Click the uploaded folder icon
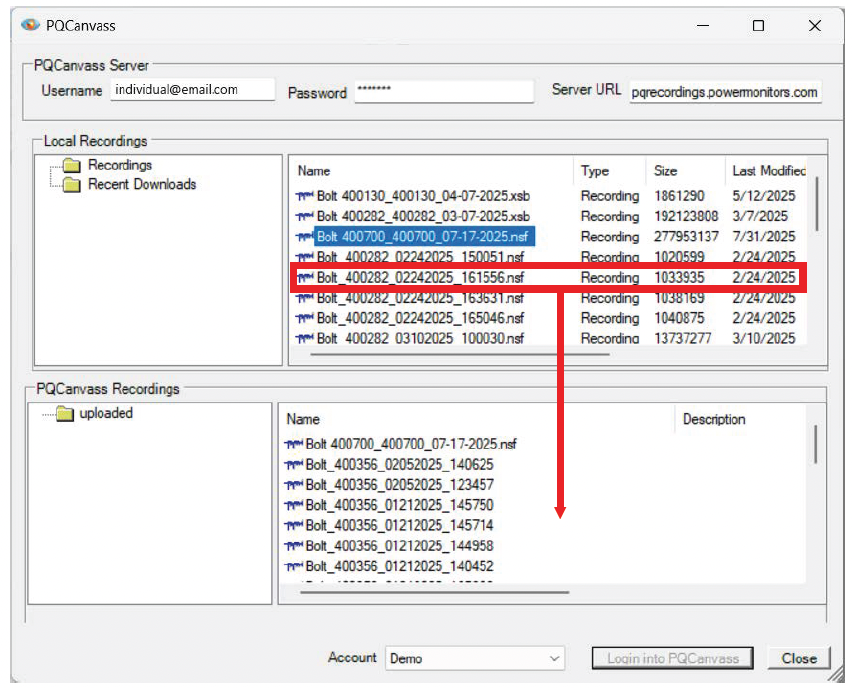852x688 pixels. pyautogui.click(x=64, y=413)
